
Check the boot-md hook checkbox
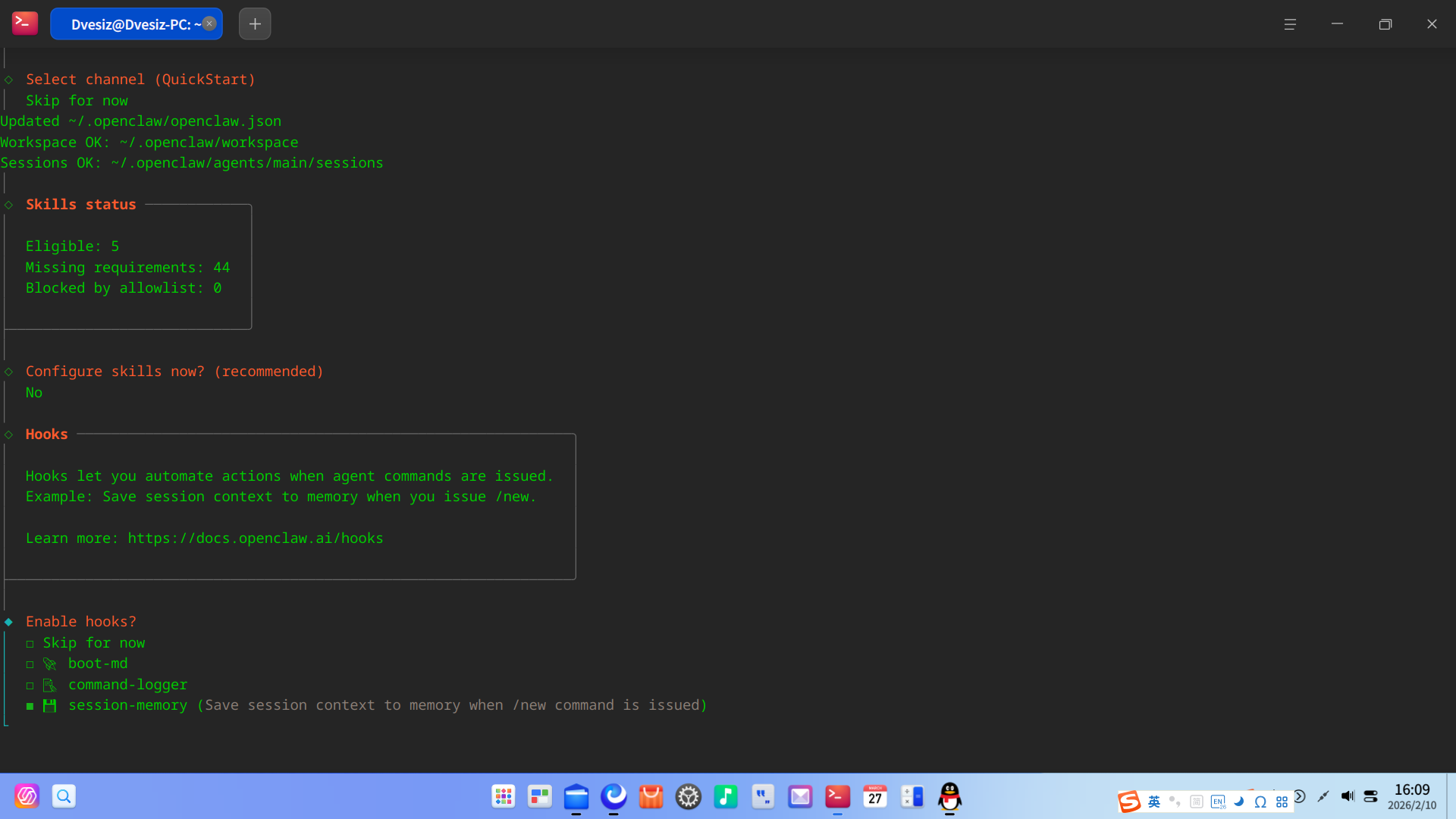(x=30, y=664)
